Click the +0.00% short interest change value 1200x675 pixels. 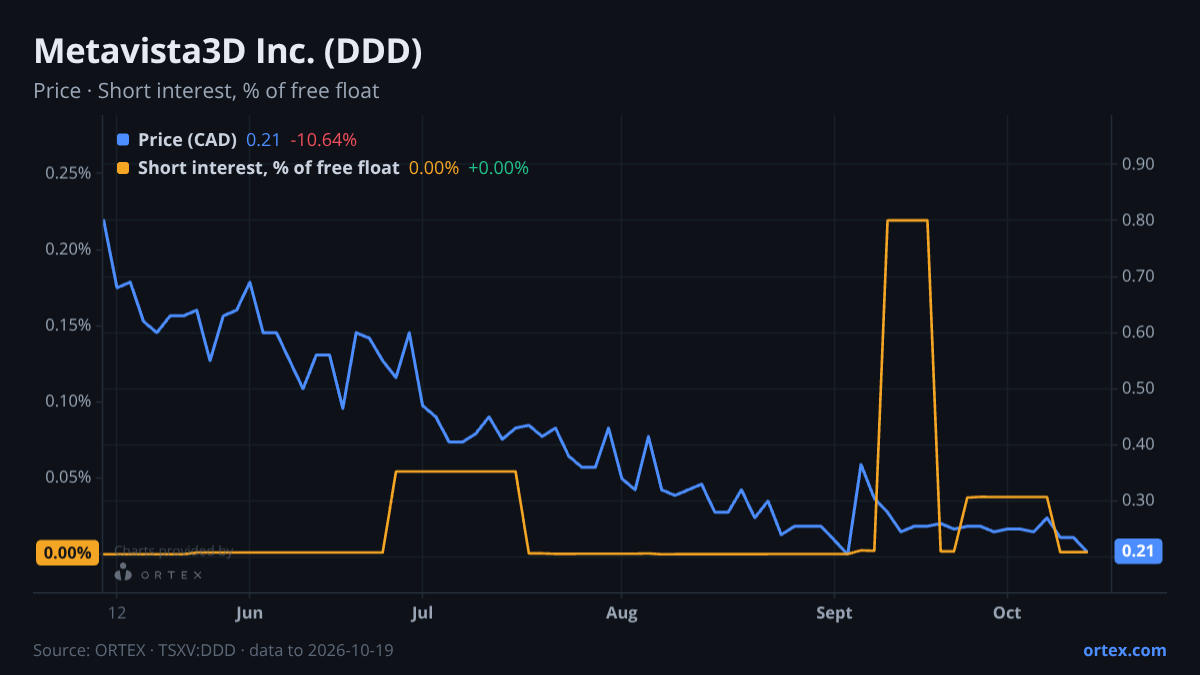[x=498, y=168]
